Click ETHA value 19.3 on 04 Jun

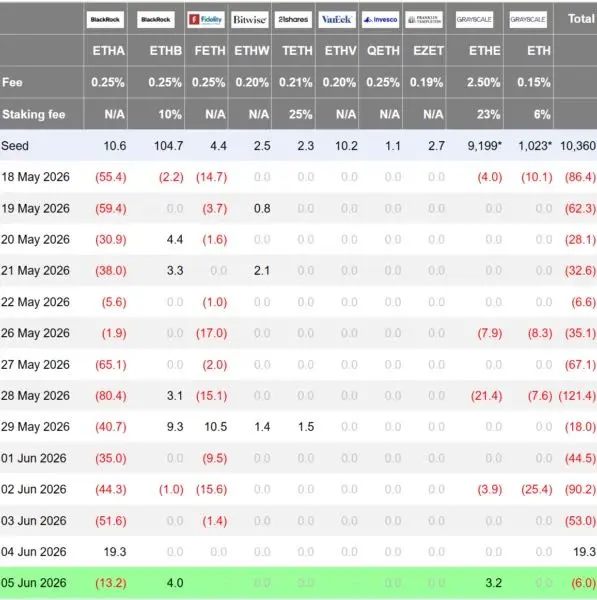tap(115, 551)
